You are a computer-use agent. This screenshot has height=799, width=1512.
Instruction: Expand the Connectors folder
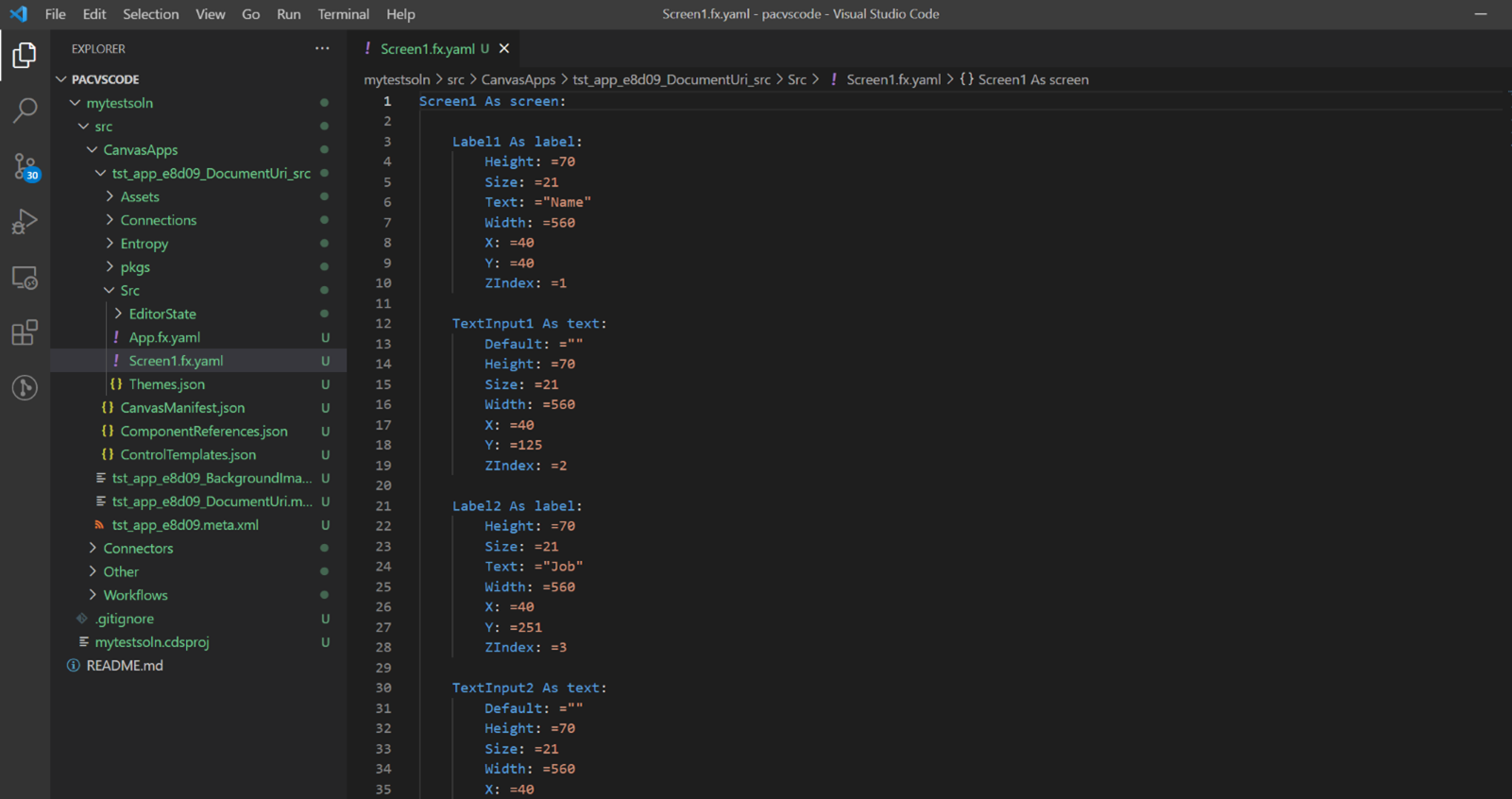138,548
